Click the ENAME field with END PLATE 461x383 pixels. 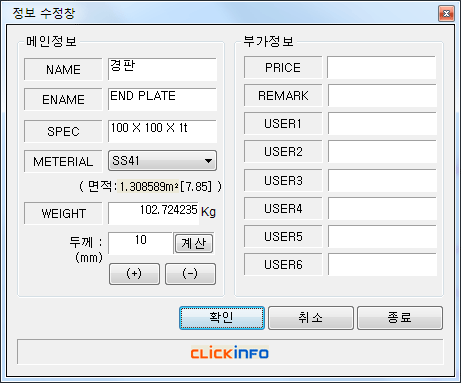click(162, 99)
